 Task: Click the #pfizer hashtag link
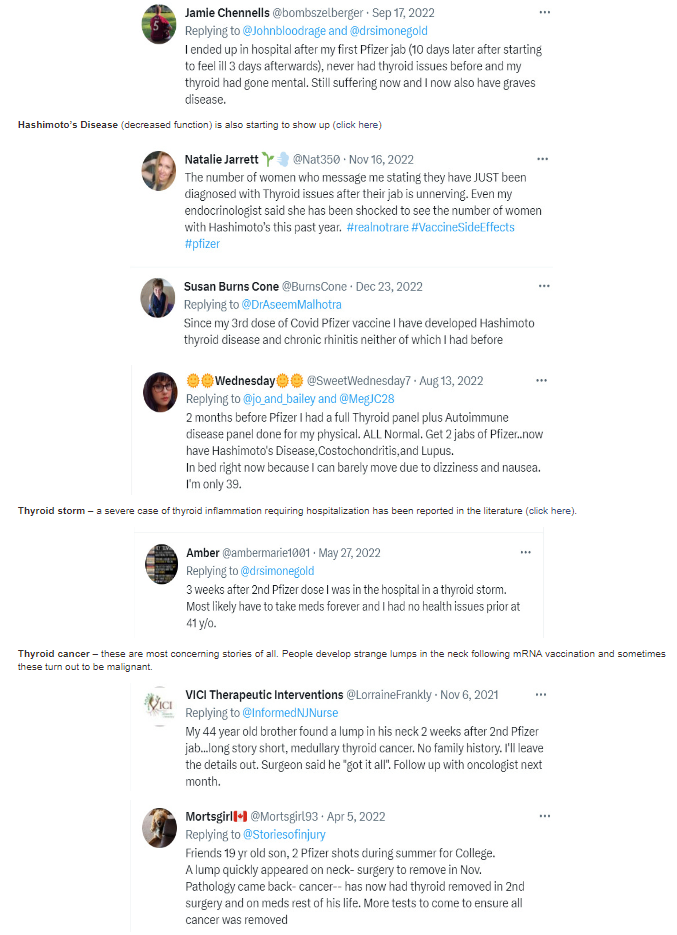[202, 244]
